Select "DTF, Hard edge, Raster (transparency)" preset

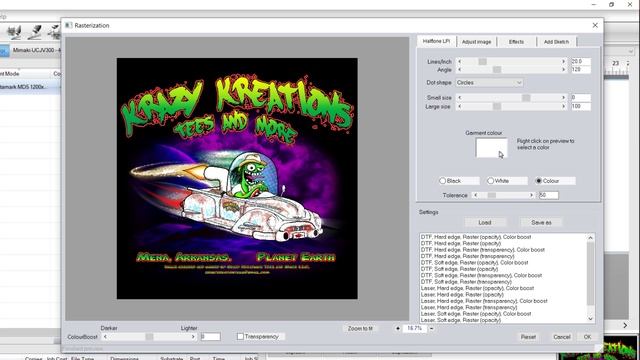(x=467, y=256)
